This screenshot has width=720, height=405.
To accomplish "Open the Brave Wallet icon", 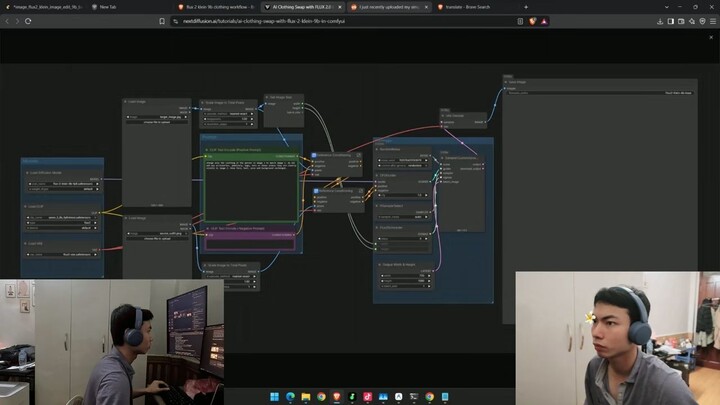I will [681, 21].
